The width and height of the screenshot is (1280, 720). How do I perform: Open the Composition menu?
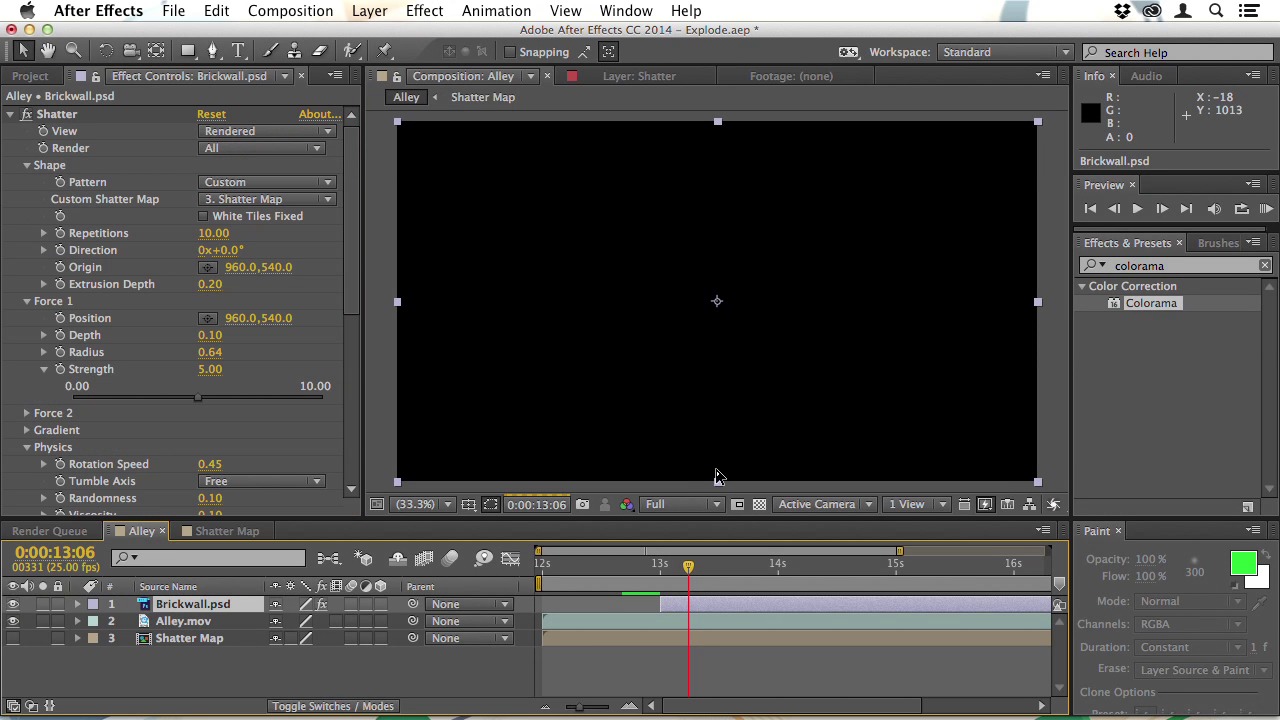[290, 10]
